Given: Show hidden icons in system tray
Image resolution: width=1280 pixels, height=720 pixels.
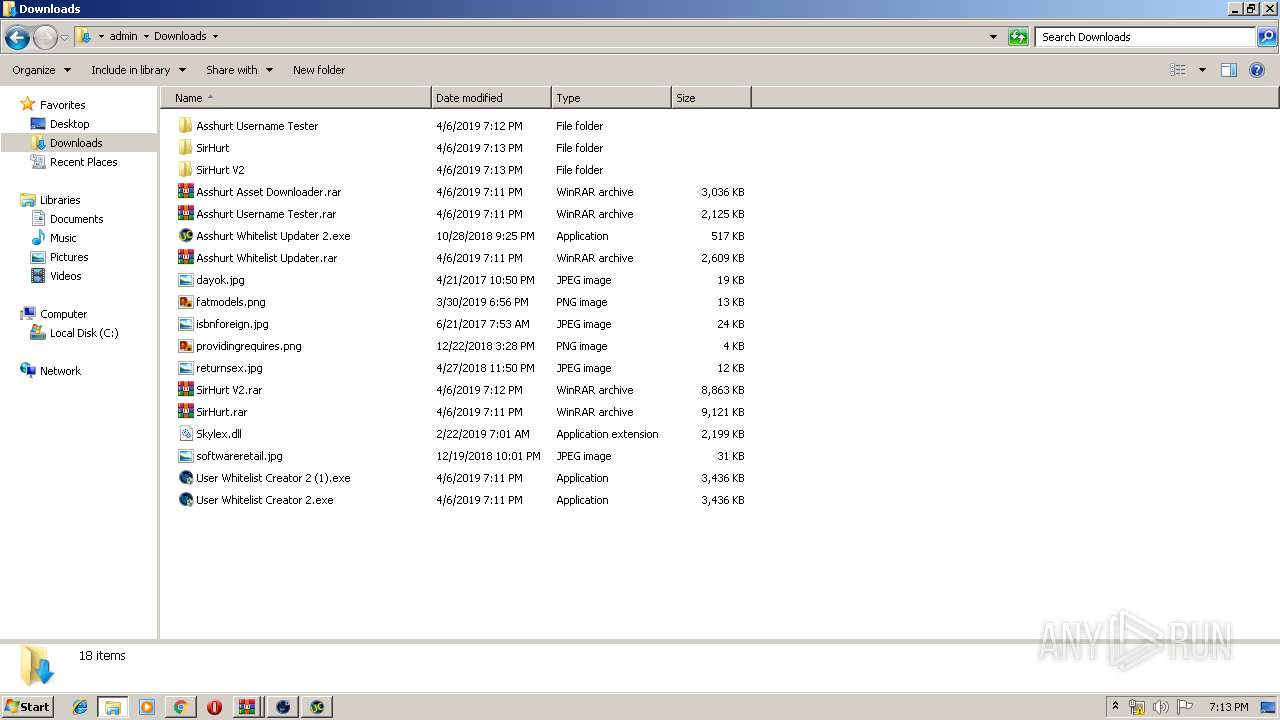Looking at the screenshot, I should click(1115, 707).
